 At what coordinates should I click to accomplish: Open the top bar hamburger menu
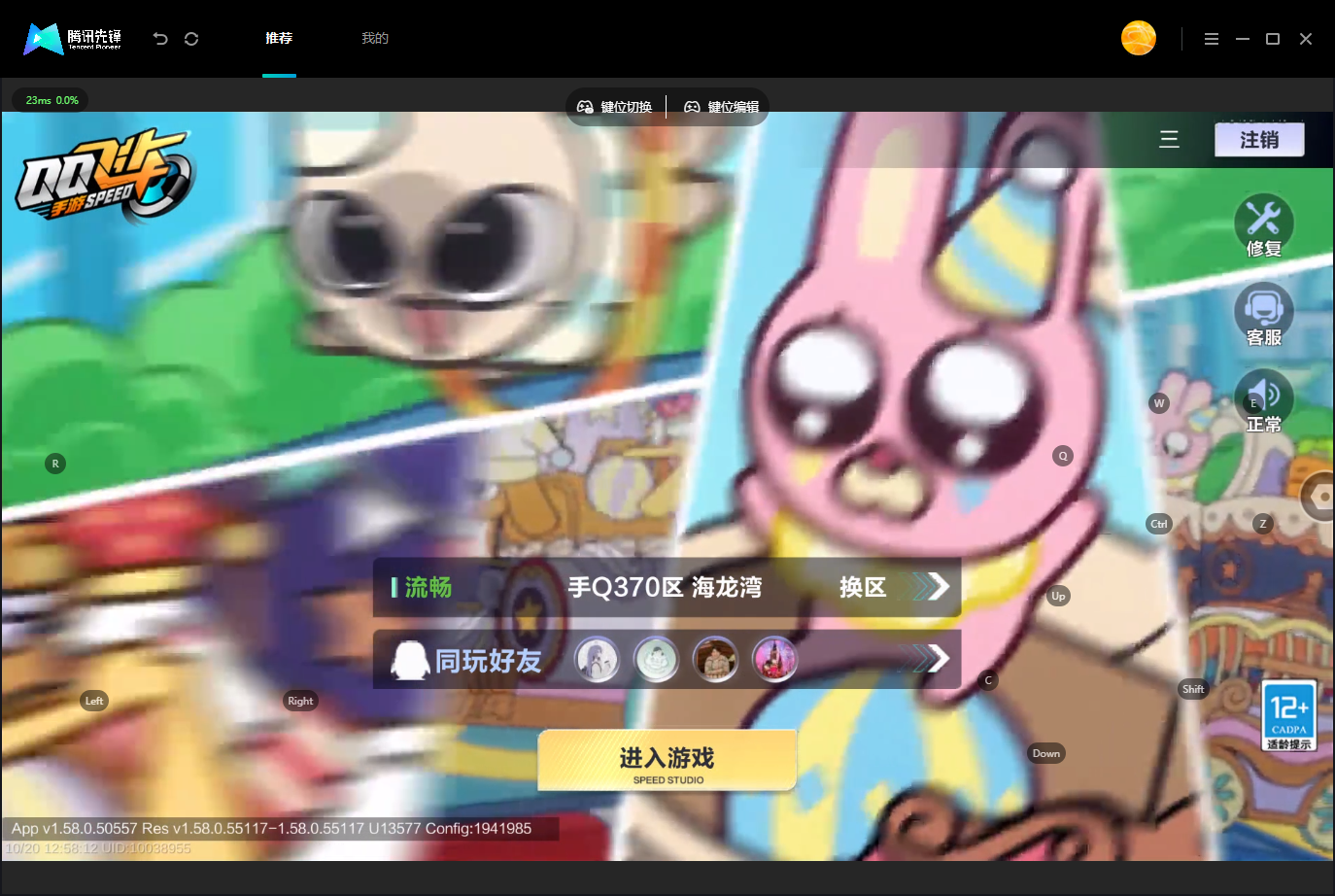[1212, 39]
